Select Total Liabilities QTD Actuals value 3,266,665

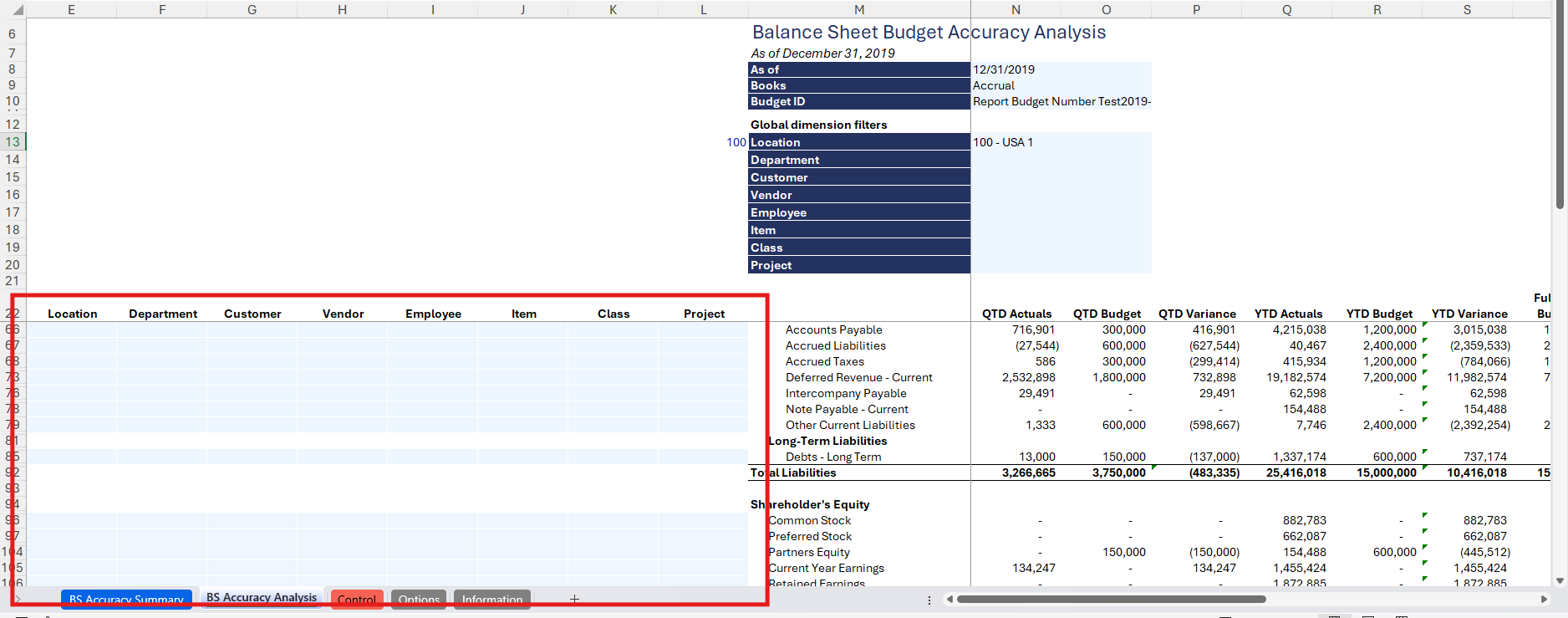coord(1028,472)
